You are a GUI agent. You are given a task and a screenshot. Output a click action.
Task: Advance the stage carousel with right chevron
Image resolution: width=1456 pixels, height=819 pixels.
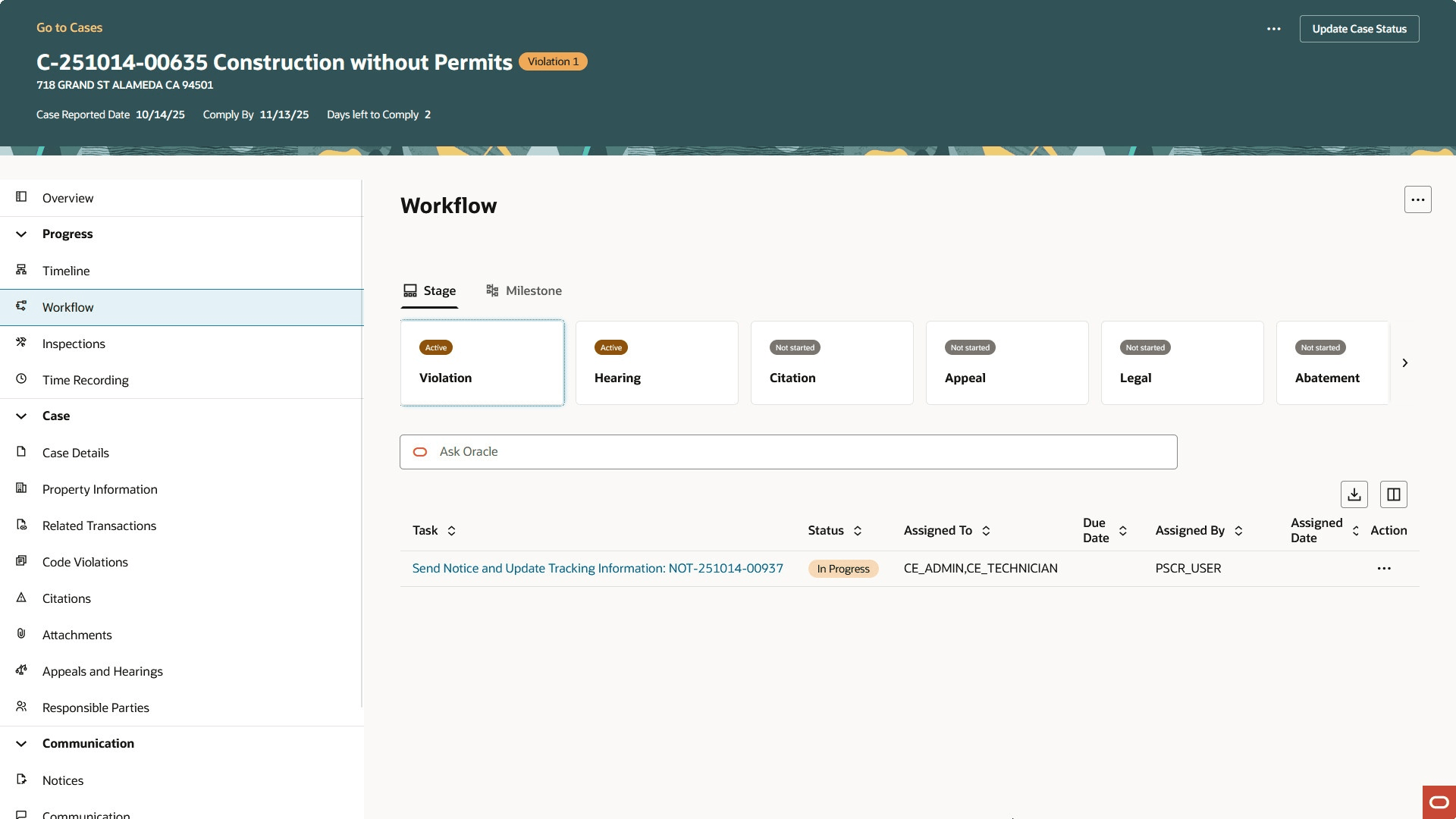(1405, 362)
